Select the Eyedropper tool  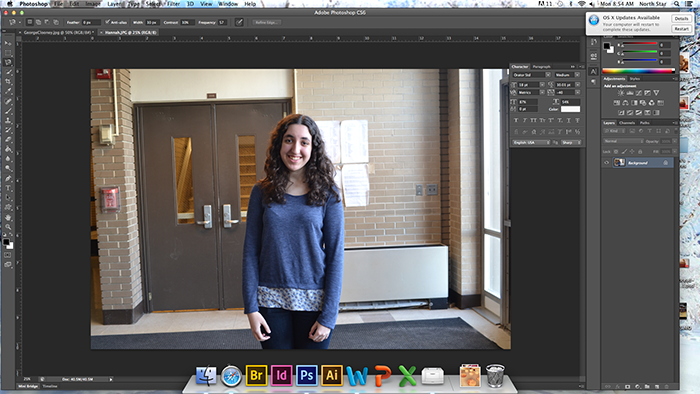pyautogui.click(x=8, y=91)
